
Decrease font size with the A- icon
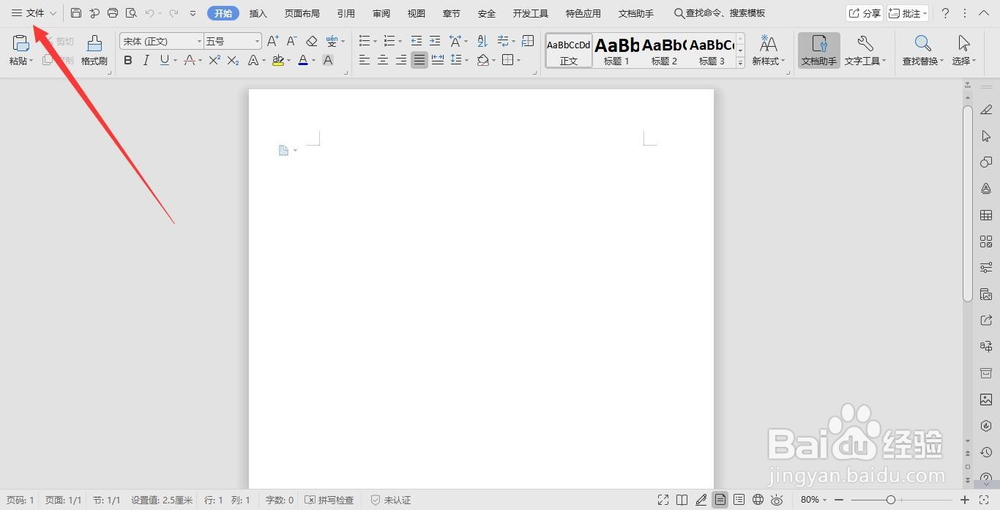pyautogui.click(x=291, y=41)
